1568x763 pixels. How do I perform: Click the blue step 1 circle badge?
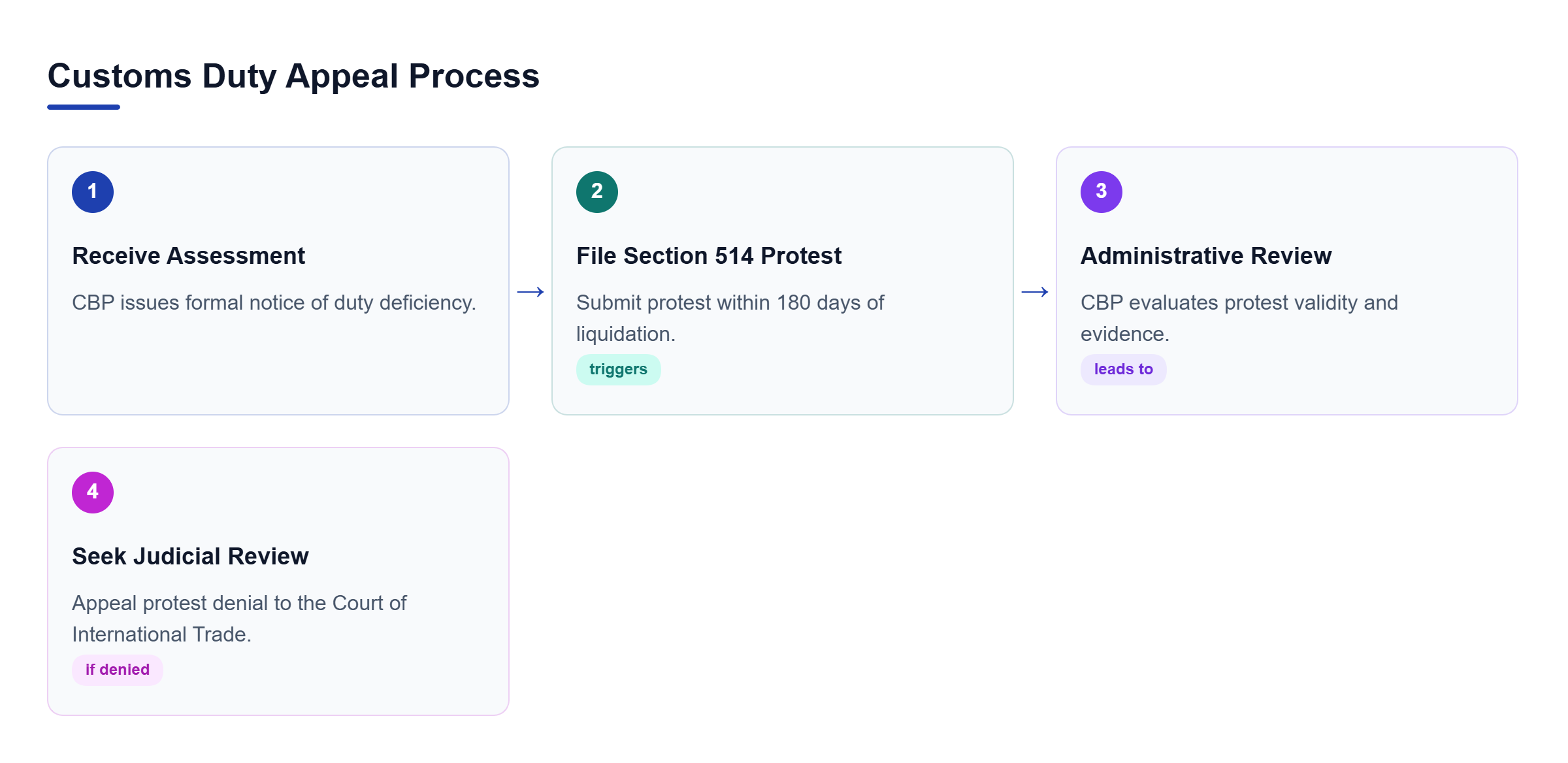(x=93, y=192)
